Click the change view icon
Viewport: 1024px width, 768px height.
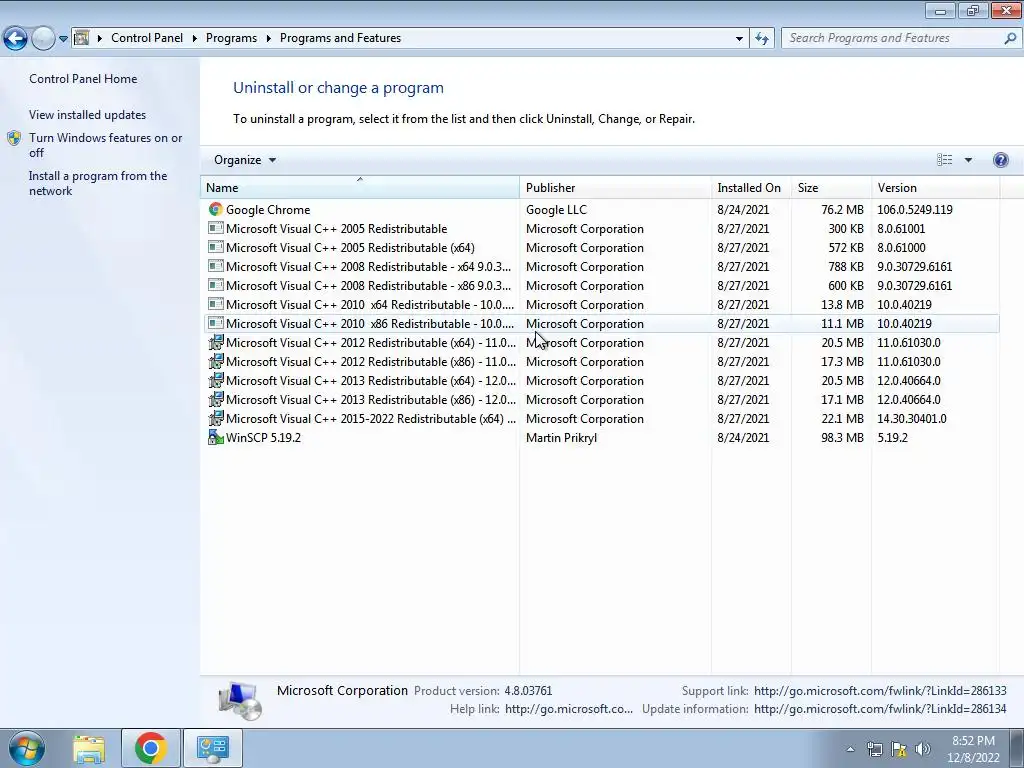pos(944,160)
